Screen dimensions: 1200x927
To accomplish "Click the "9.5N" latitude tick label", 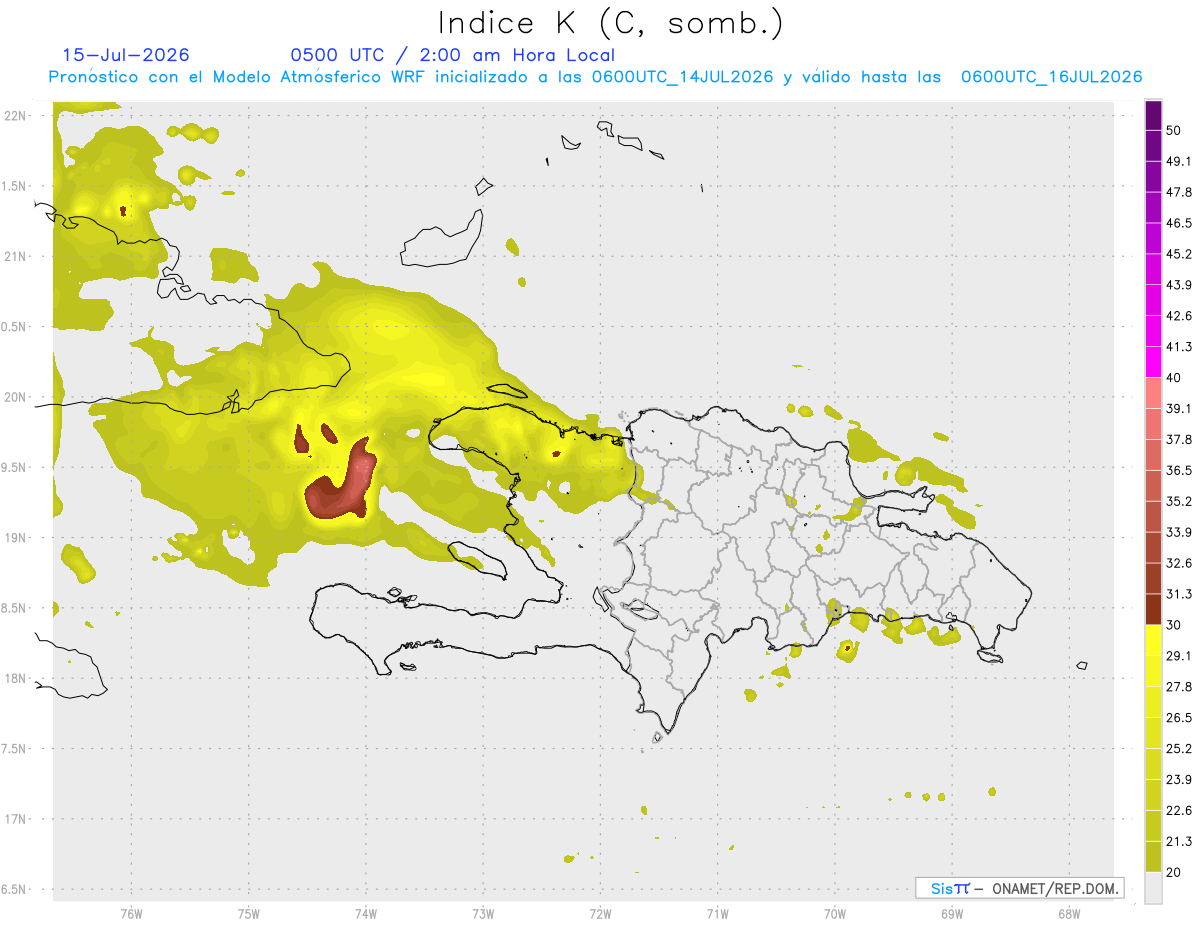I will (14, 467).
